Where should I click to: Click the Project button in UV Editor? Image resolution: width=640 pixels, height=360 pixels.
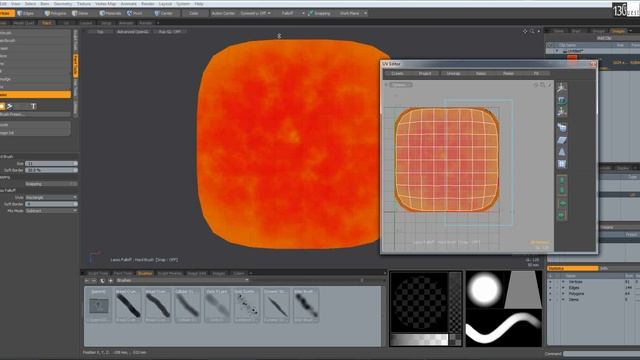pyautogui.click(x=425, y=73)
